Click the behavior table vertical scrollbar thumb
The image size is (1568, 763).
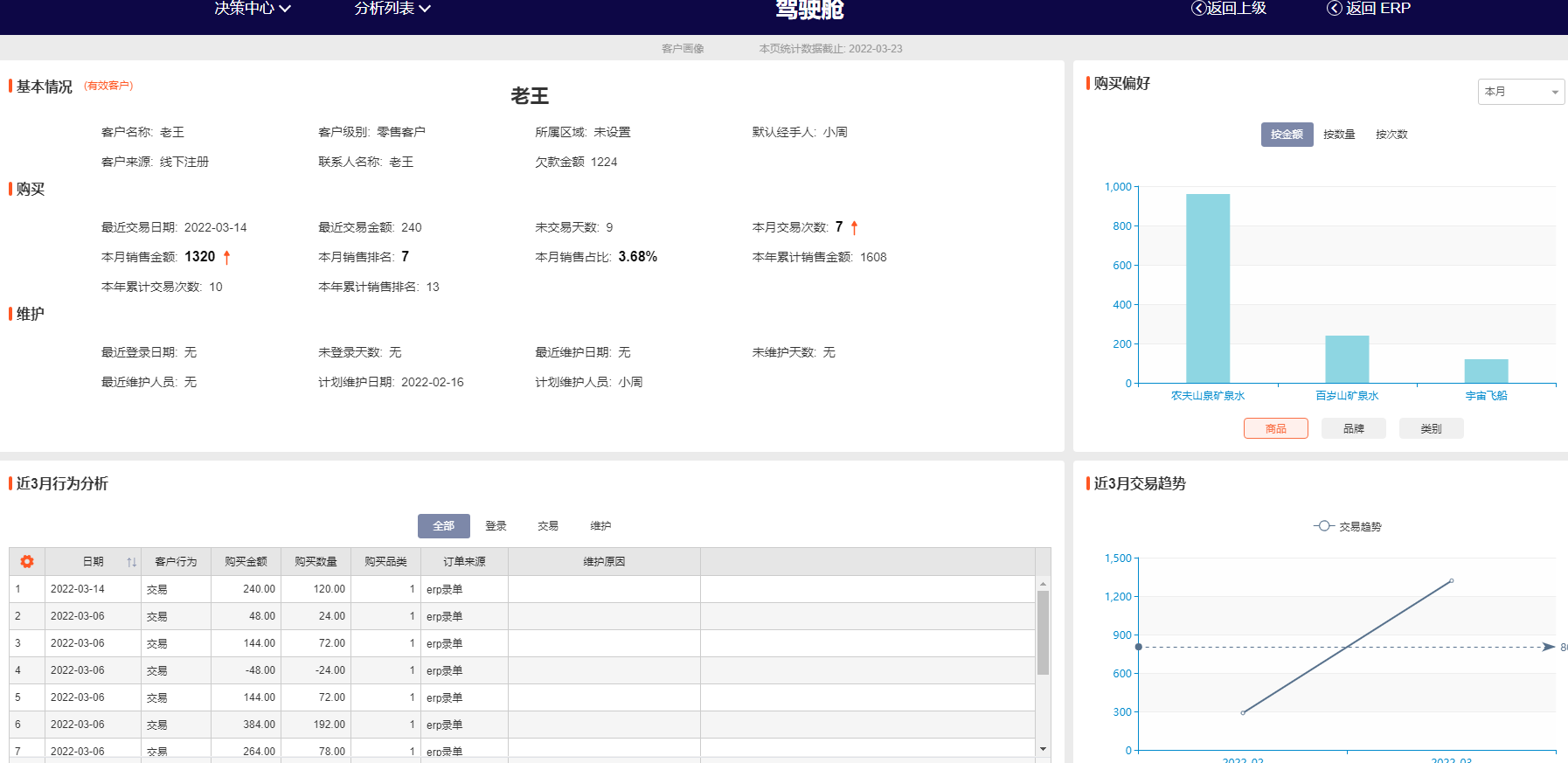click(1043, 632)
